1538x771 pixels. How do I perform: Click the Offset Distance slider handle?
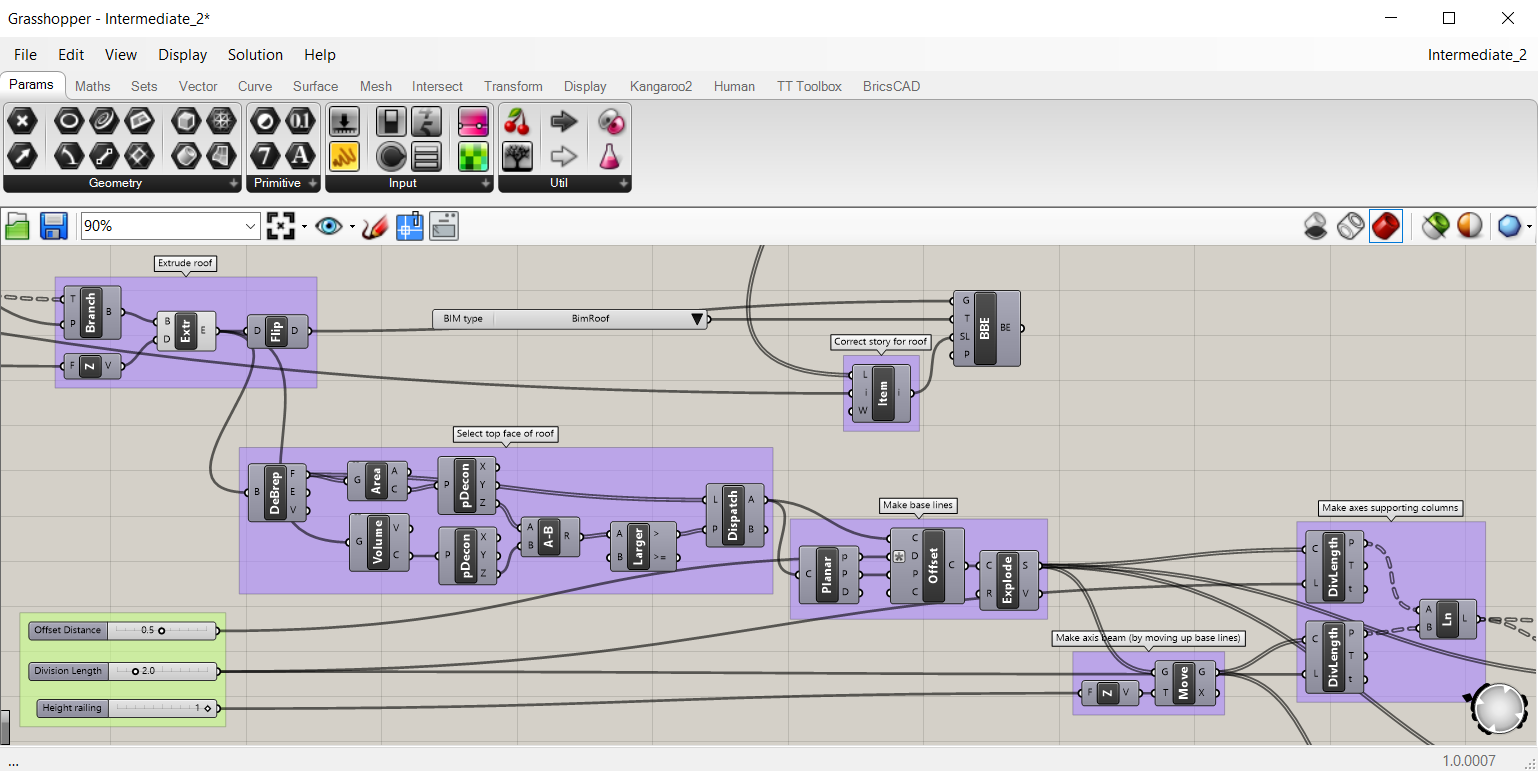coord(161,631)
